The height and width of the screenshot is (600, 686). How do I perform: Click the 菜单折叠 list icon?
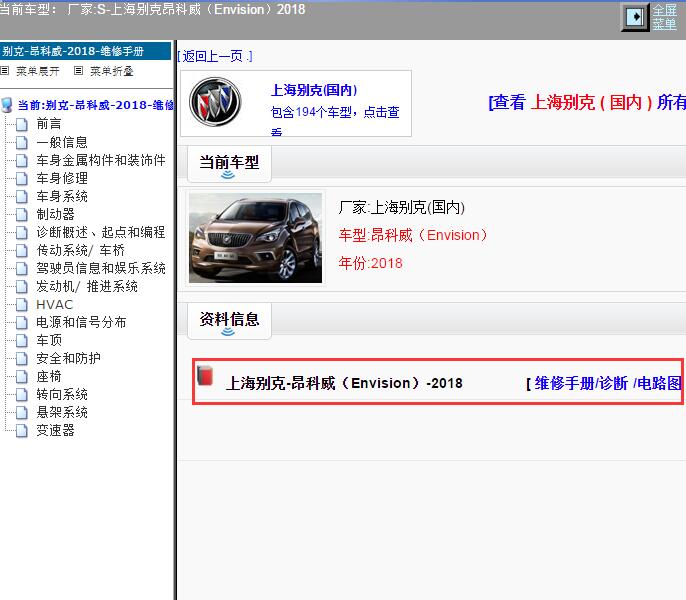(x=78, y=70)
